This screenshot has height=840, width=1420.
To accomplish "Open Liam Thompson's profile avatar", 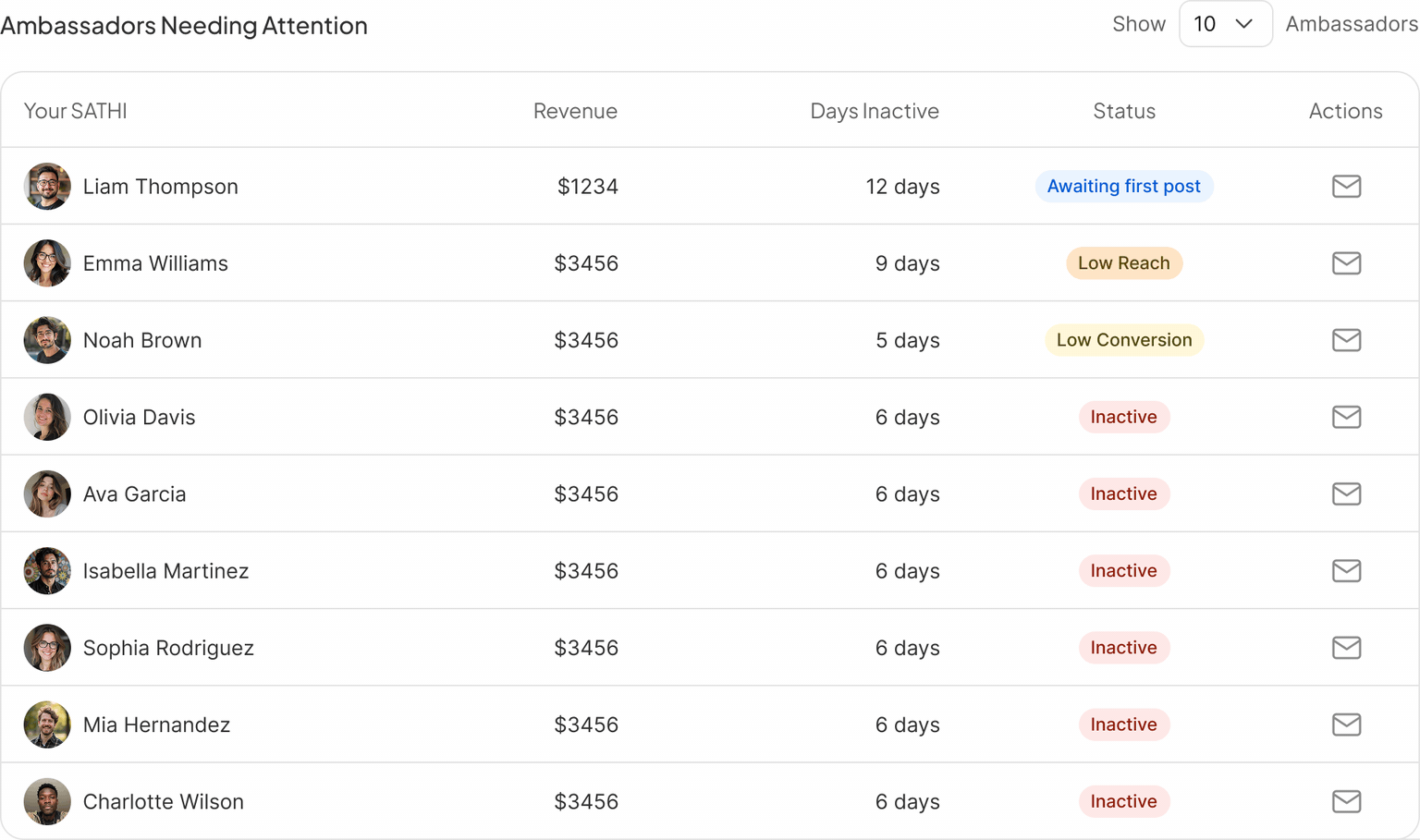I will [x=47, y=186].
